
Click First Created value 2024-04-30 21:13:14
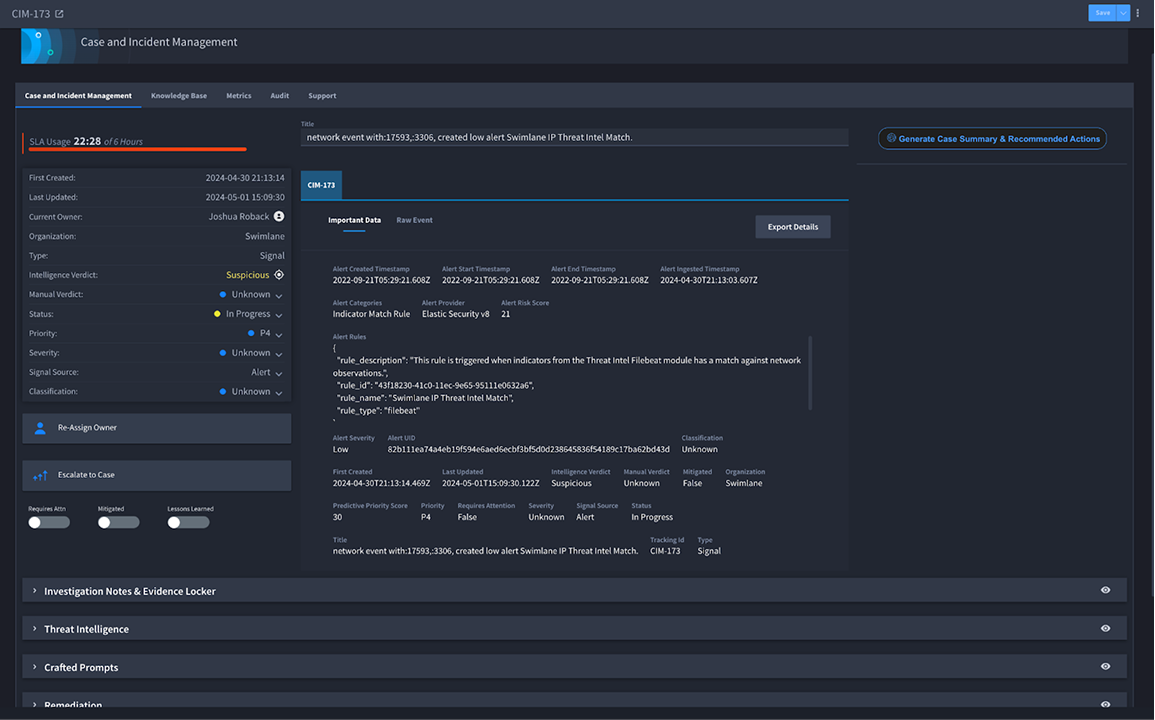(x=245, y=178)
